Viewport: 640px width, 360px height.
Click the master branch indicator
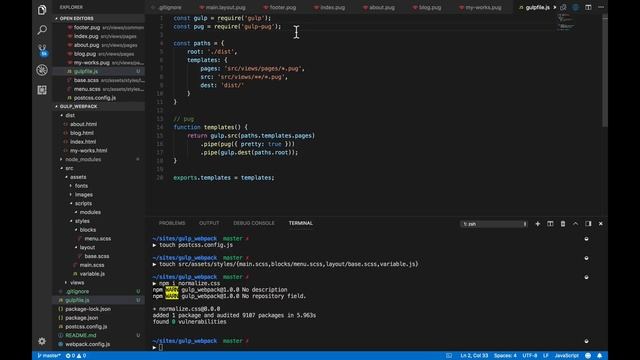49,356
